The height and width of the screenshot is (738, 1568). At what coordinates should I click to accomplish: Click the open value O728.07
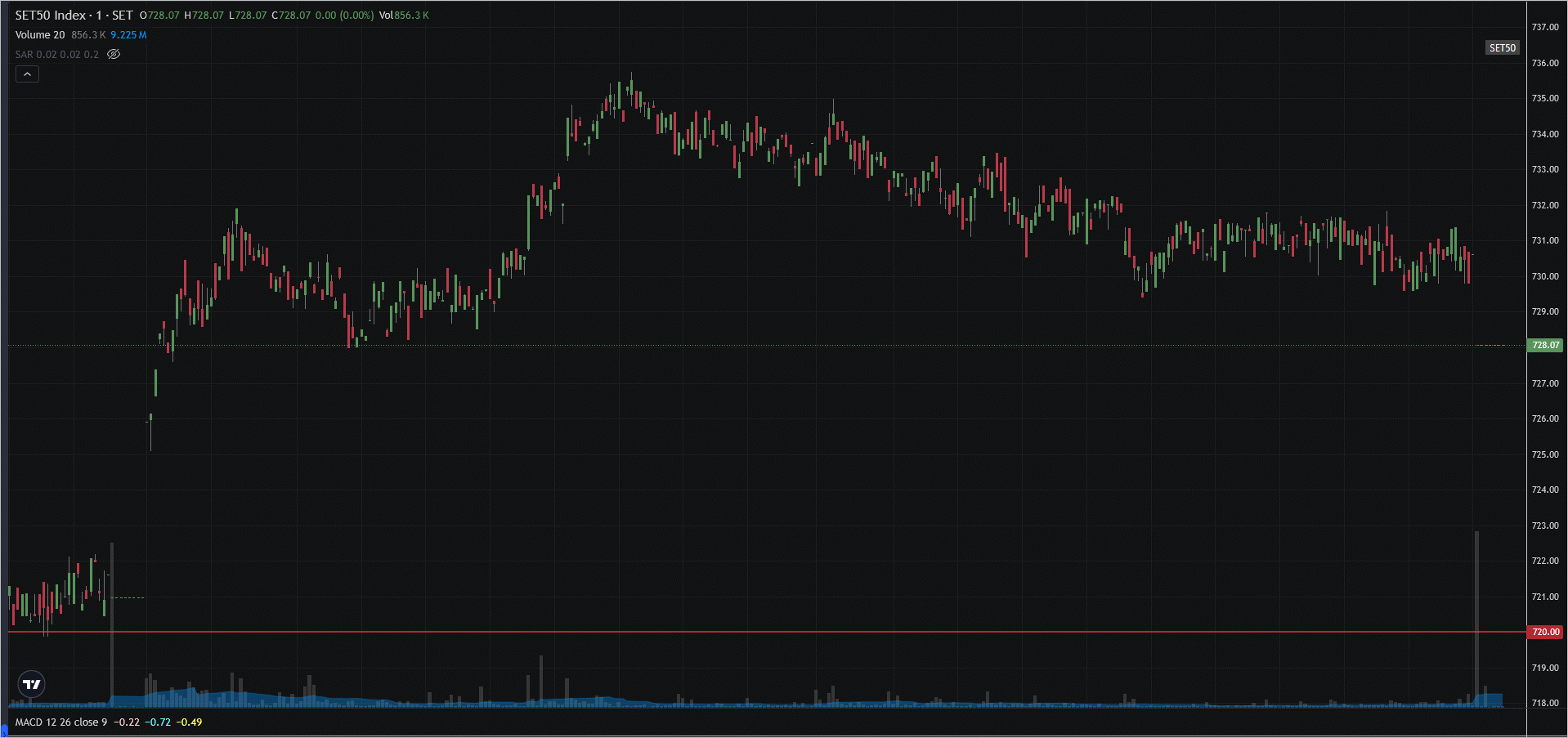tap(159, 16)
